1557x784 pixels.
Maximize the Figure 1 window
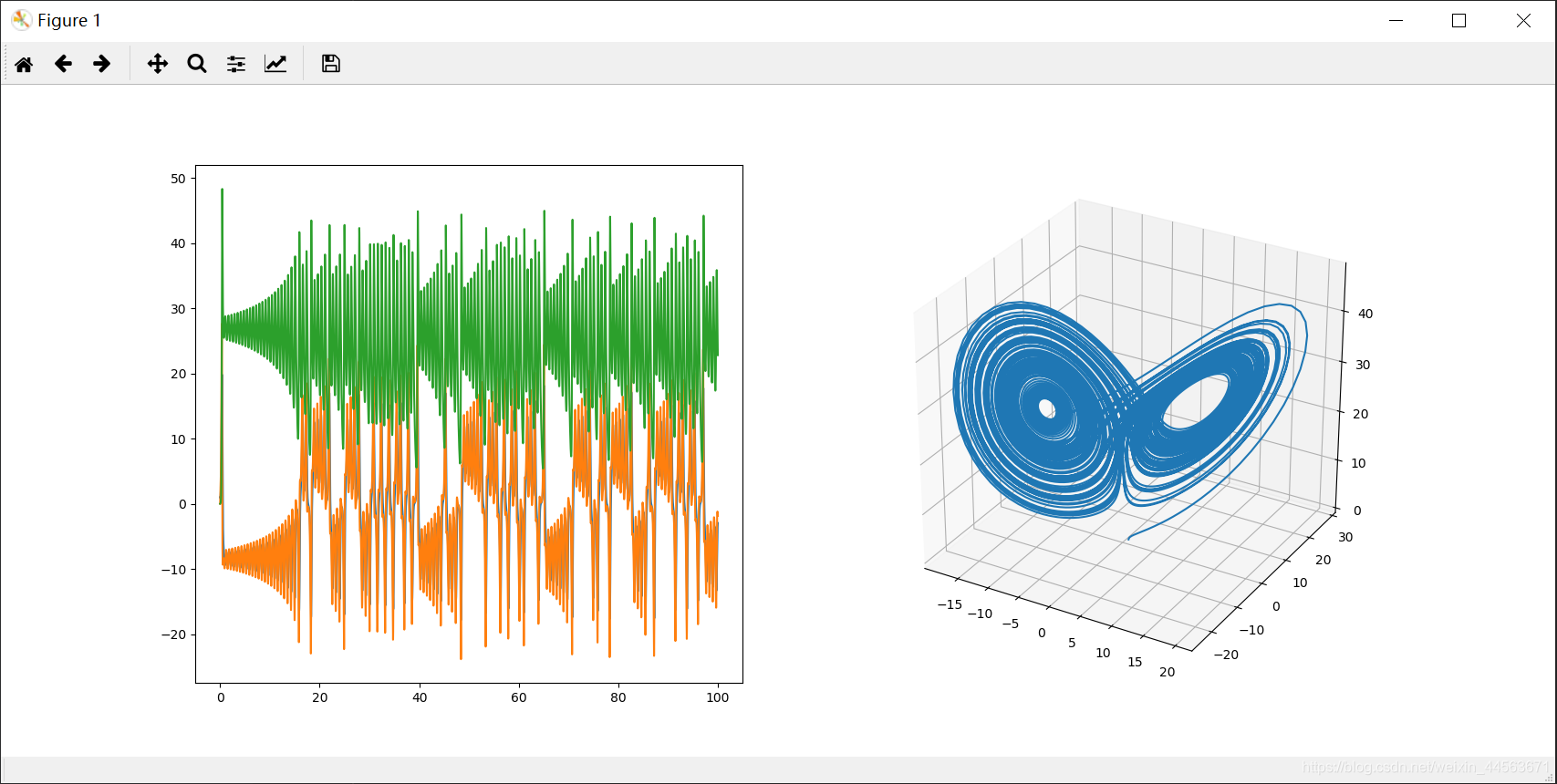[1458, 20]
